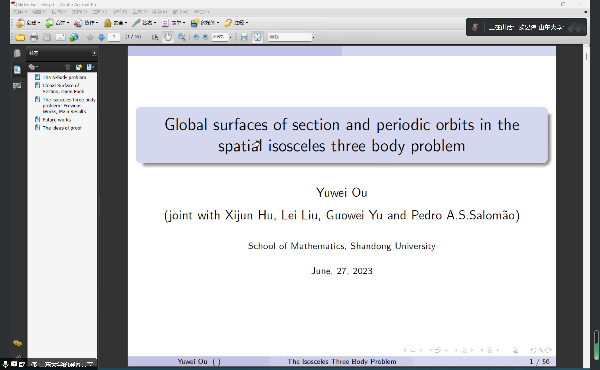Viewport: 600px width, 370px height.
Task: Open the page thumbnails panel icon
Action: [x=17, y=53]
